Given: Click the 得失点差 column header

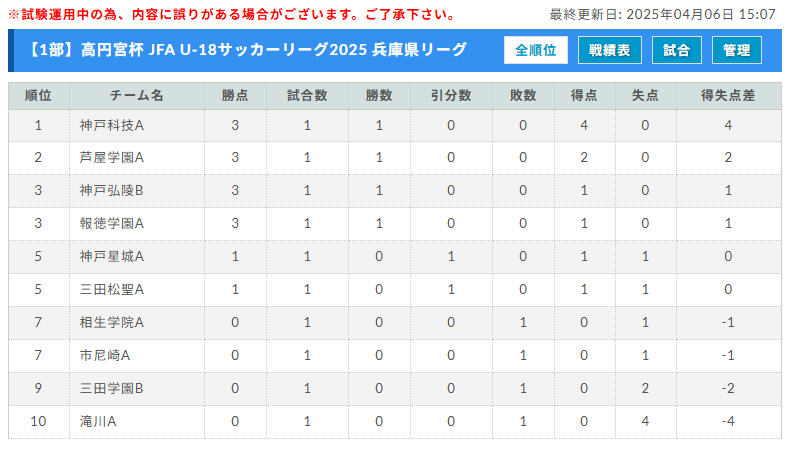Looking at the screenshot, I should (728, 95).
